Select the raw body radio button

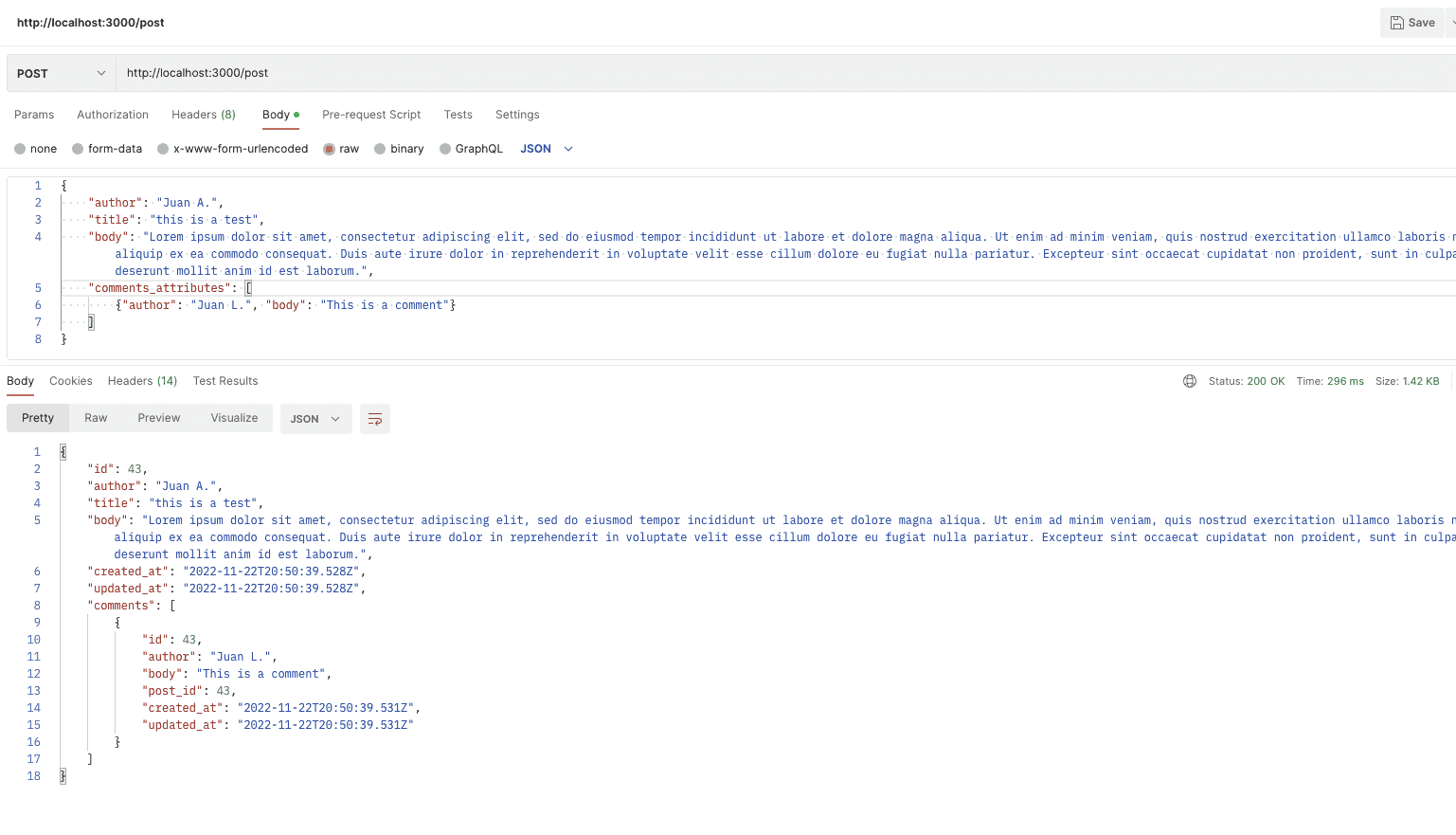pos(330,149)
